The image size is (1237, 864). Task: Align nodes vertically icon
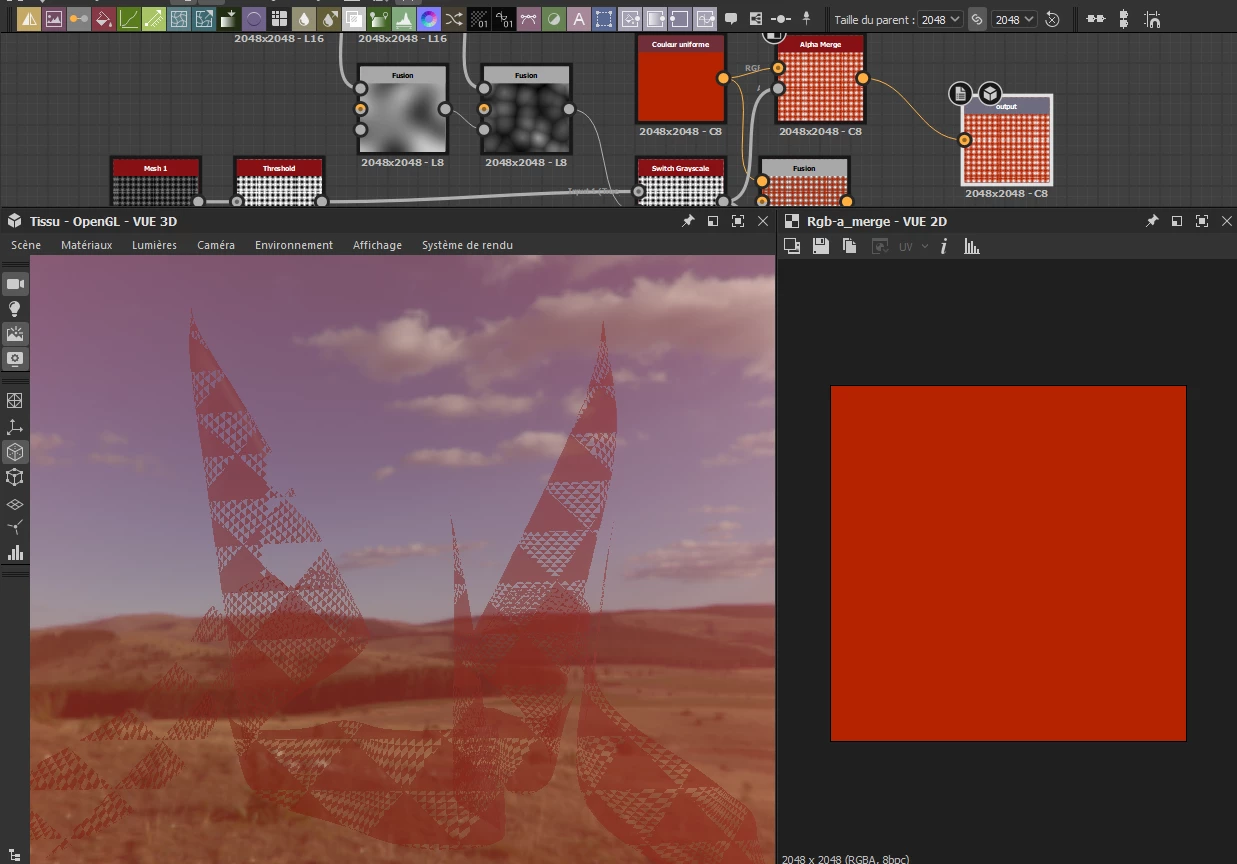click(1124, 18)
